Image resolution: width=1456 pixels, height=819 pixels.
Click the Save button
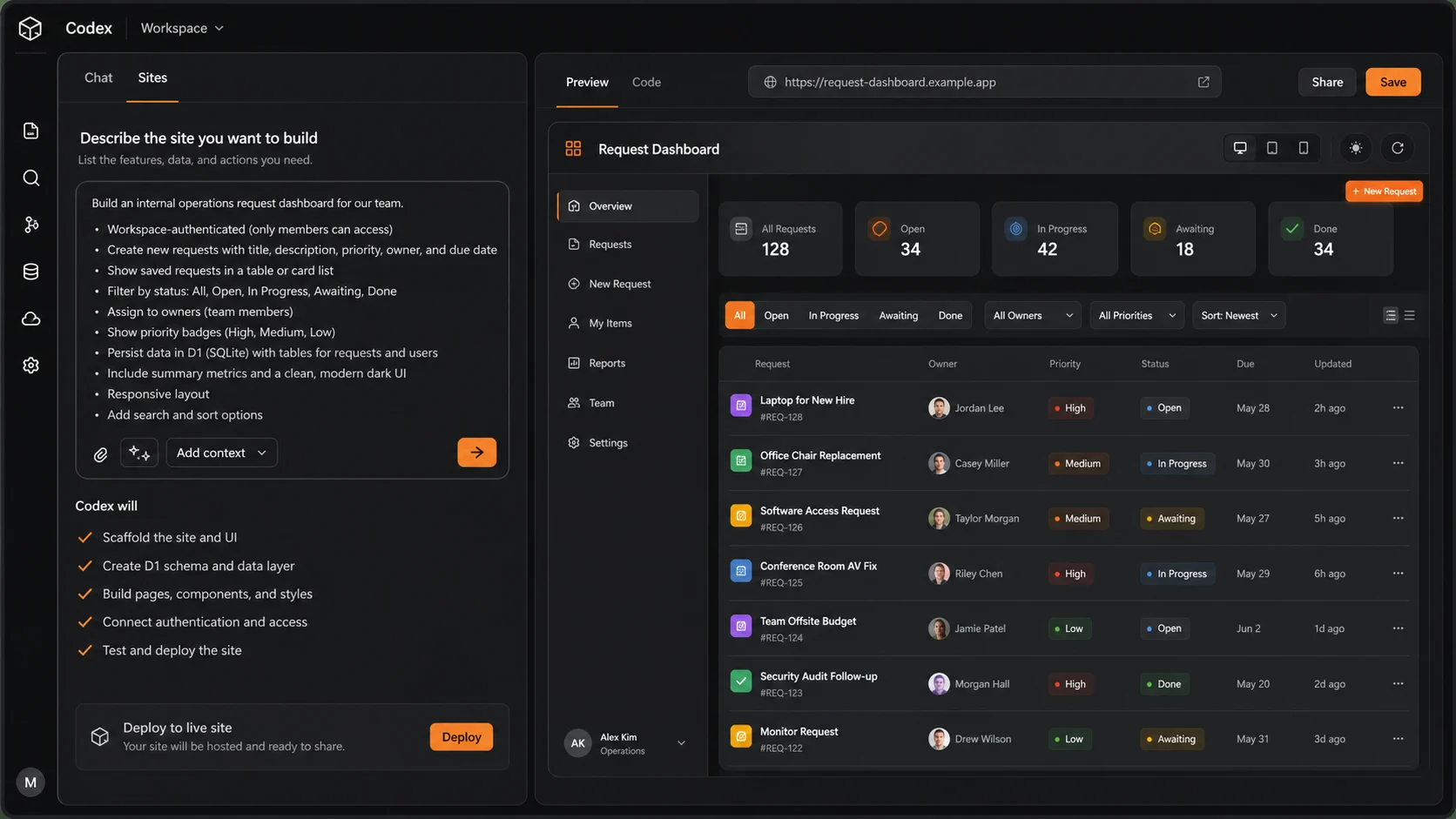point(1392,82)
